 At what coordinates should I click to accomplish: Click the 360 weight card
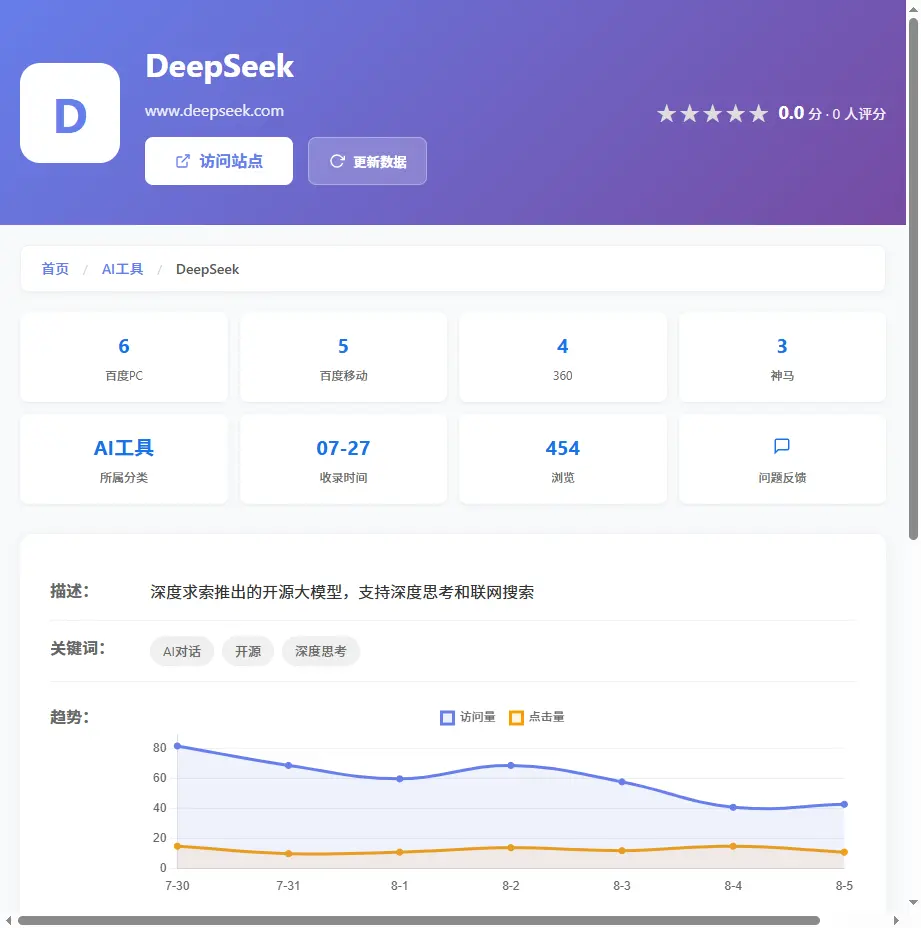point(563,357)
